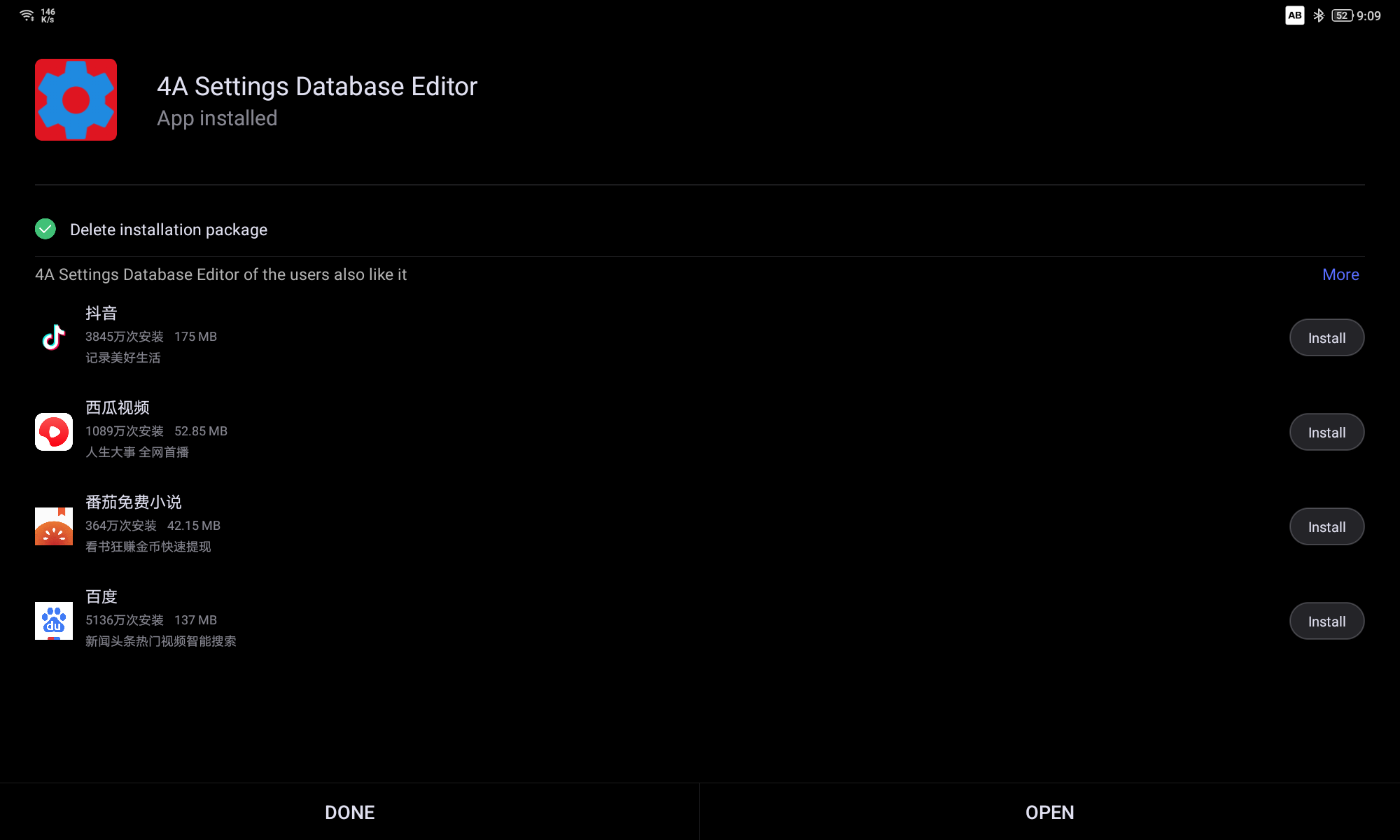Uncheck Delete installation package checkbox
Viewport: 1400px width, 840px height.
tap(45, 229)
